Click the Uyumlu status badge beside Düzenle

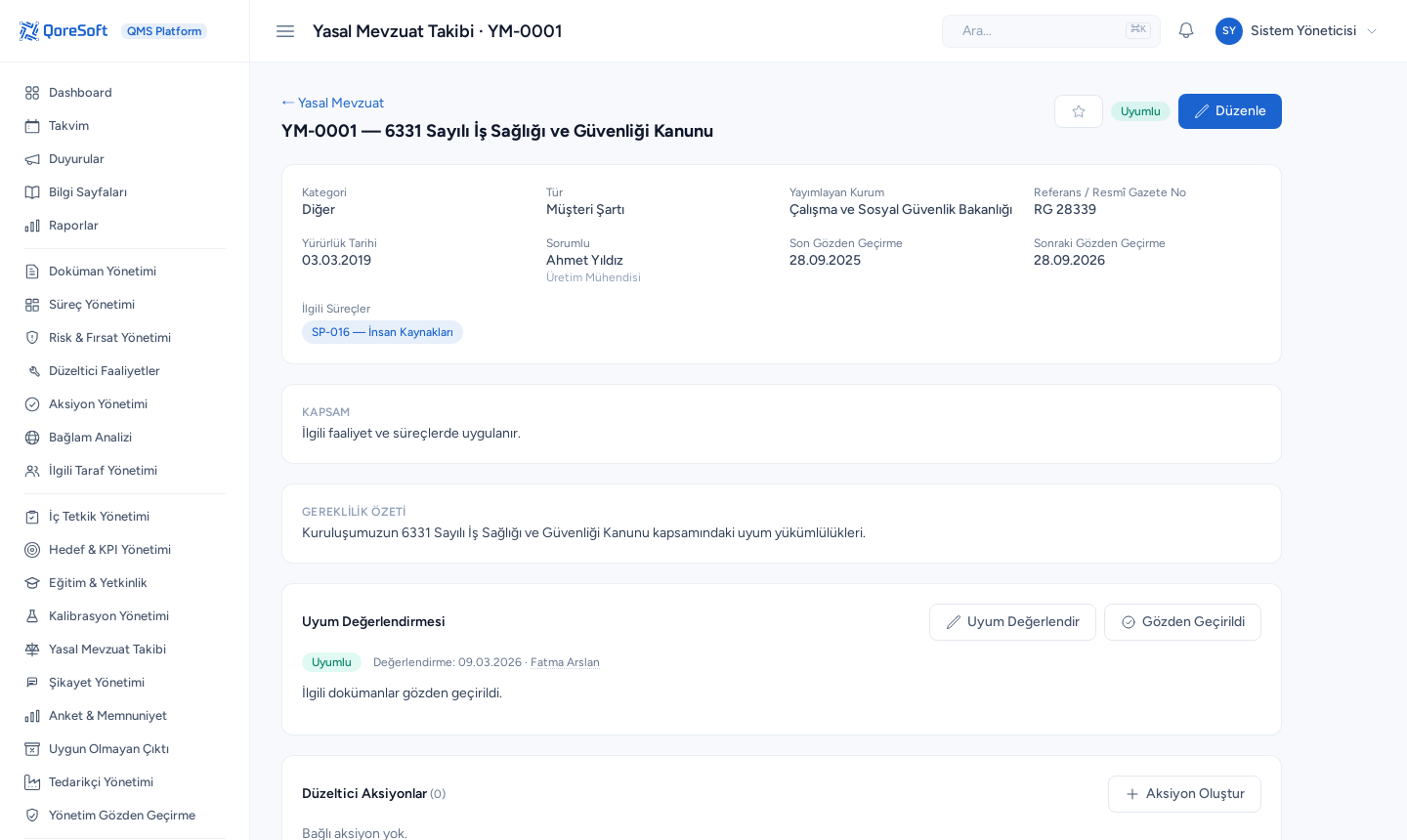click(x=1140, y=111)
